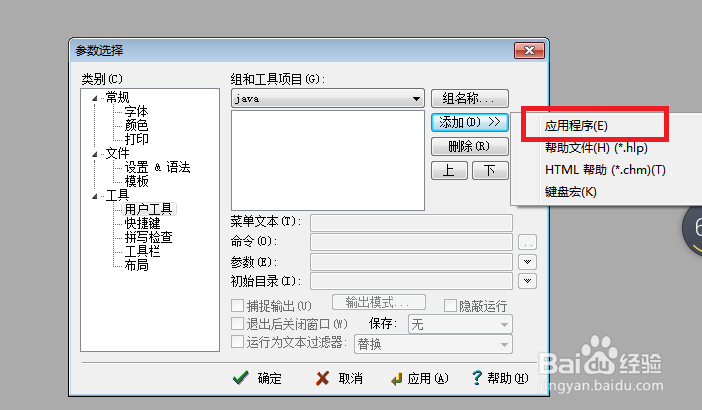
Task: Open the arrow dropdown beside 初始目录 field
Action: point(527,281)
